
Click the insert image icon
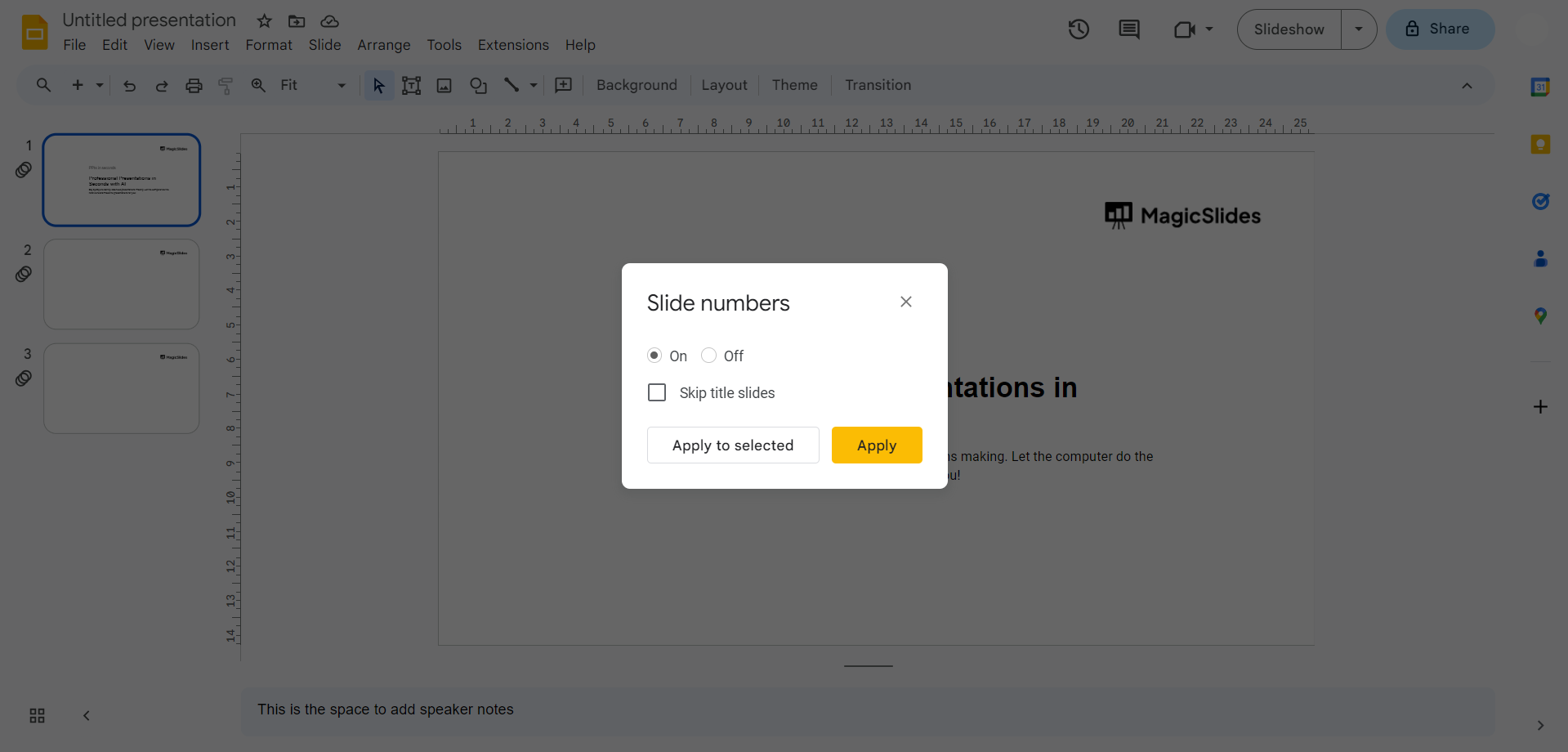444,85
